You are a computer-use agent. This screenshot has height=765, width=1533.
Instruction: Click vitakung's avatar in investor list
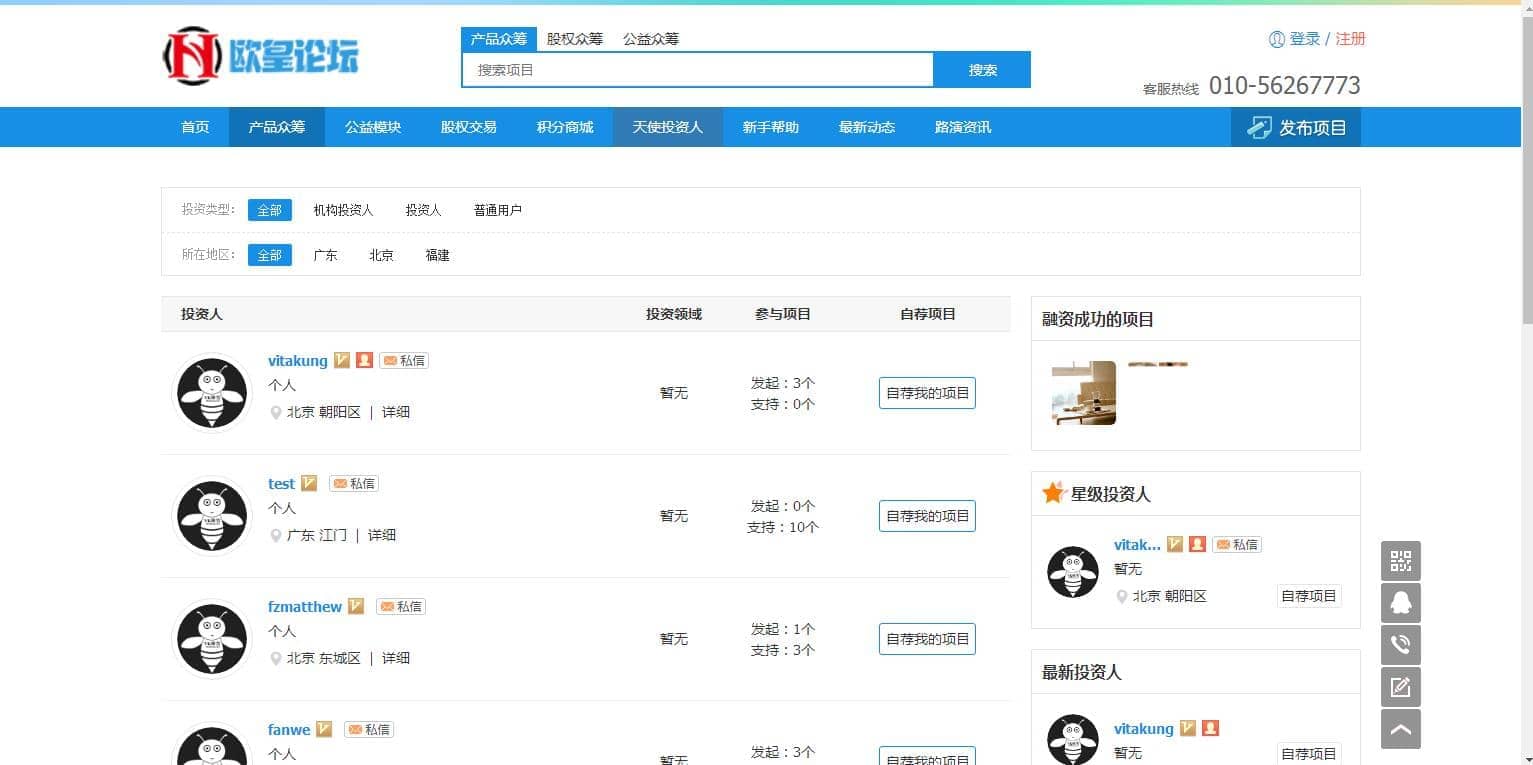pyautogui.click(x=212, y=393)
